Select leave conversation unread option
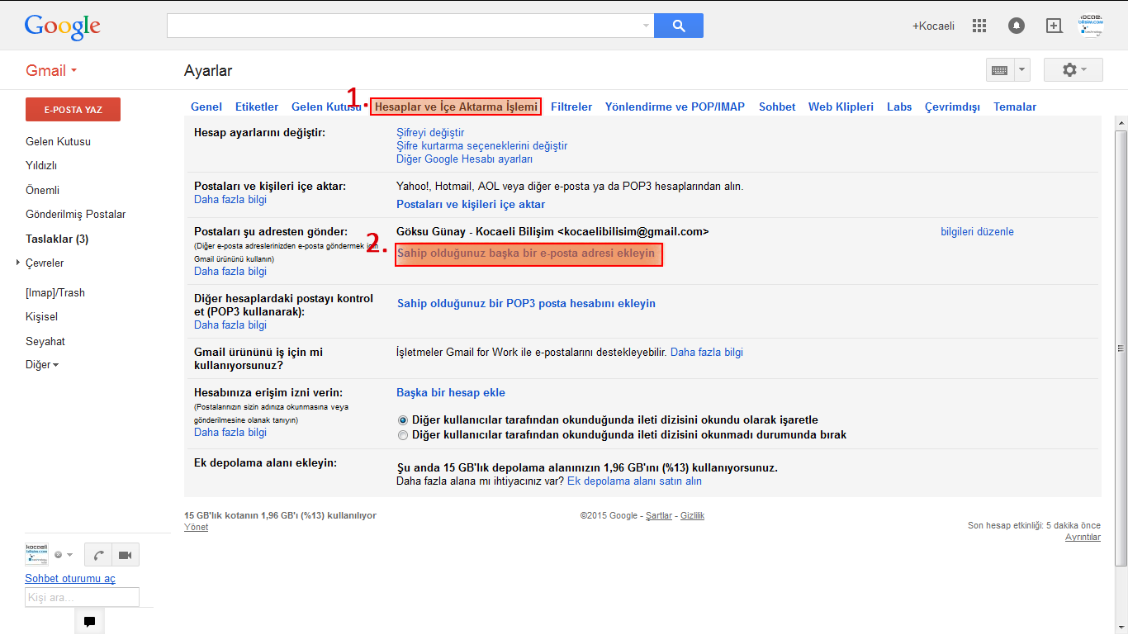The height and width of the screenshot is (634, 1128). point(403,435)
